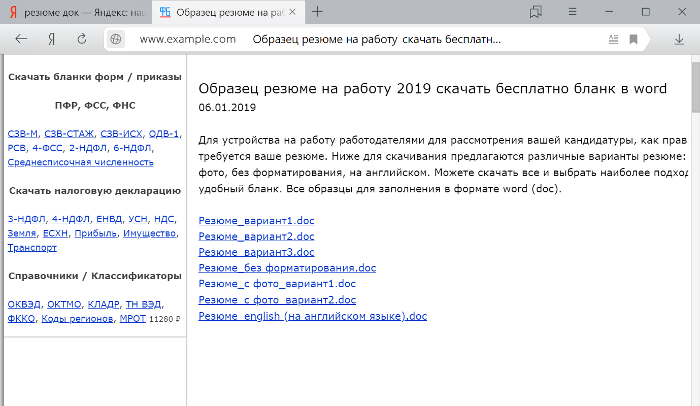
Task: Bookmark this page with the bookmark icon
Action: point(633,39)
